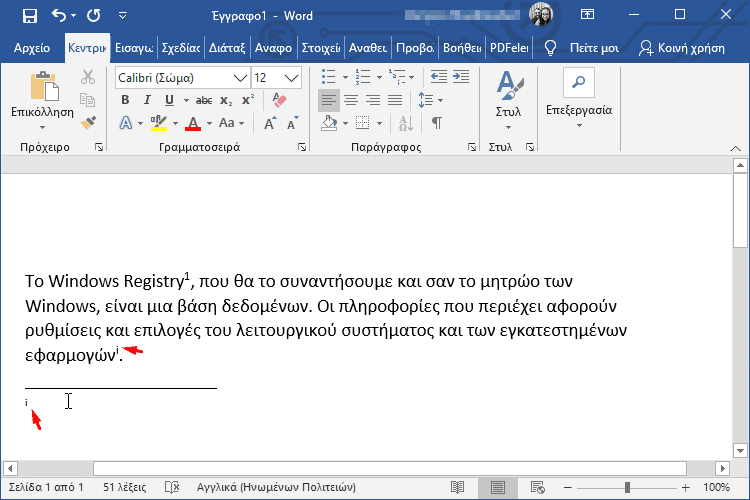Viewport: 750px width, 500px height.
Task: Adjust the zoom slider handle
Action: coord(627,488)
